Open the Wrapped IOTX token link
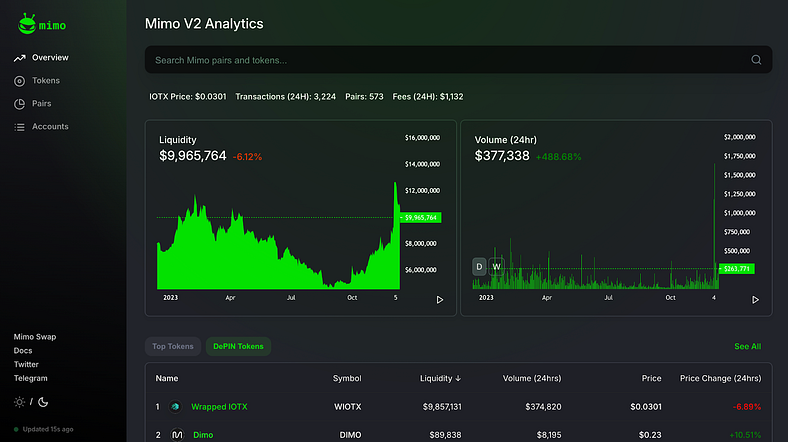Screen dimensions: 788x442 [x=219, y=407]
